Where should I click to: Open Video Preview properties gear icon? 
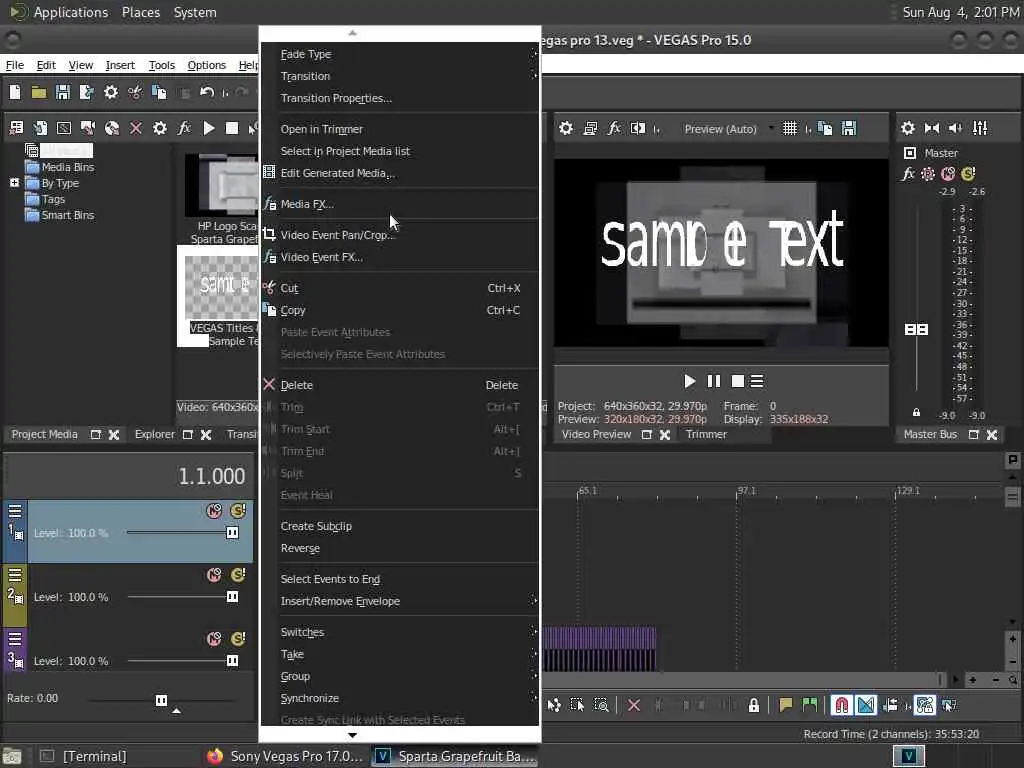click(566, 129)
